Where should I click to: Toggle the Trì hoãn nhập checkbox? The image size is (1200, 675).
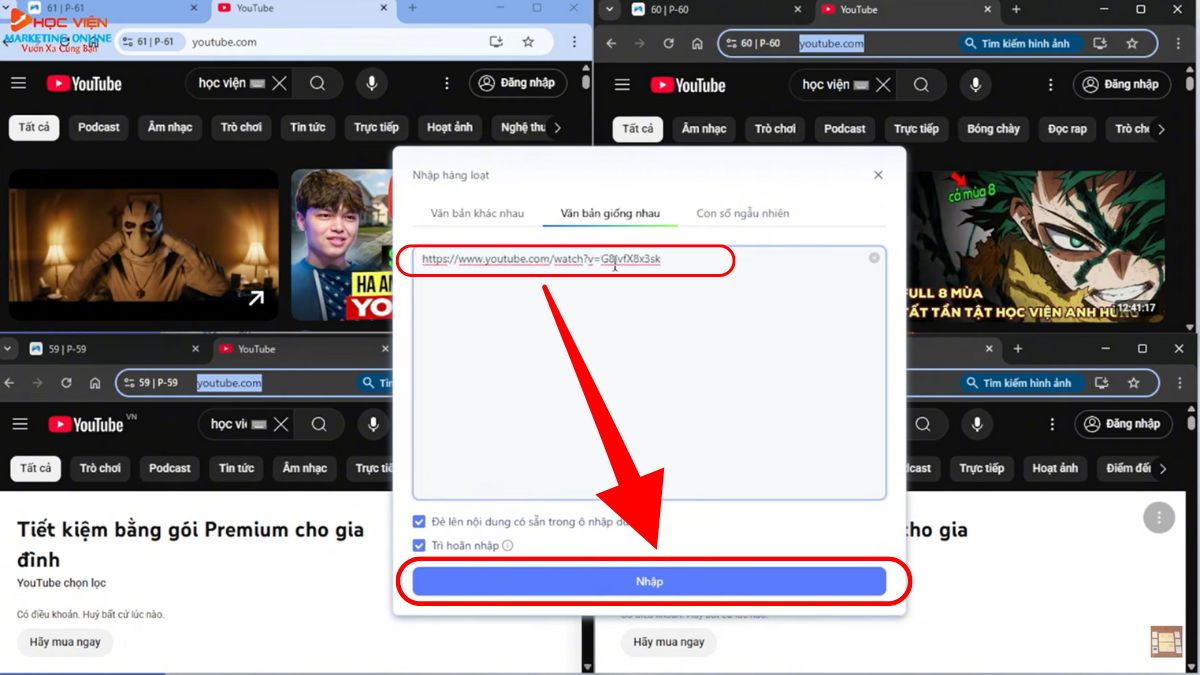pos(419,545)
